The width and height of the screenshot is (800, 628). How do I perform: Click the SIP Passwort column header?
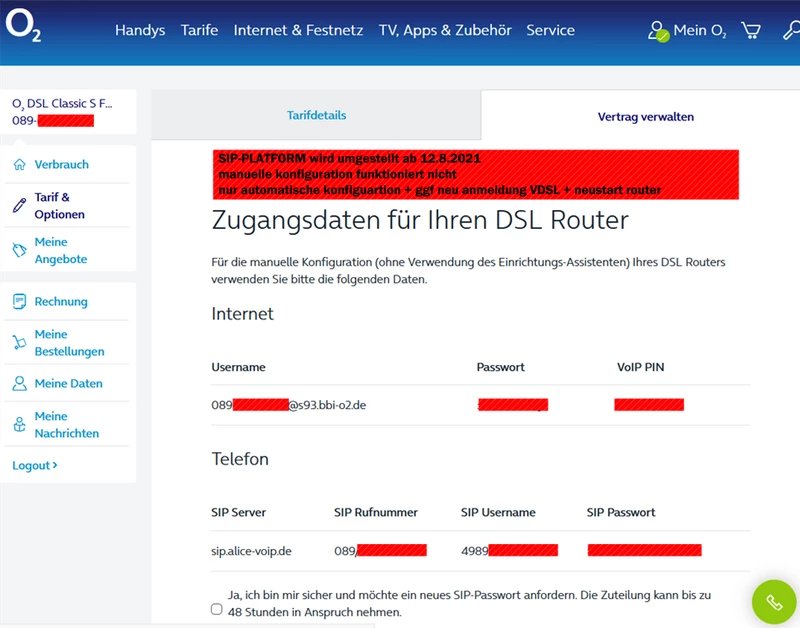pyautogui.click(x=621, y=512)
